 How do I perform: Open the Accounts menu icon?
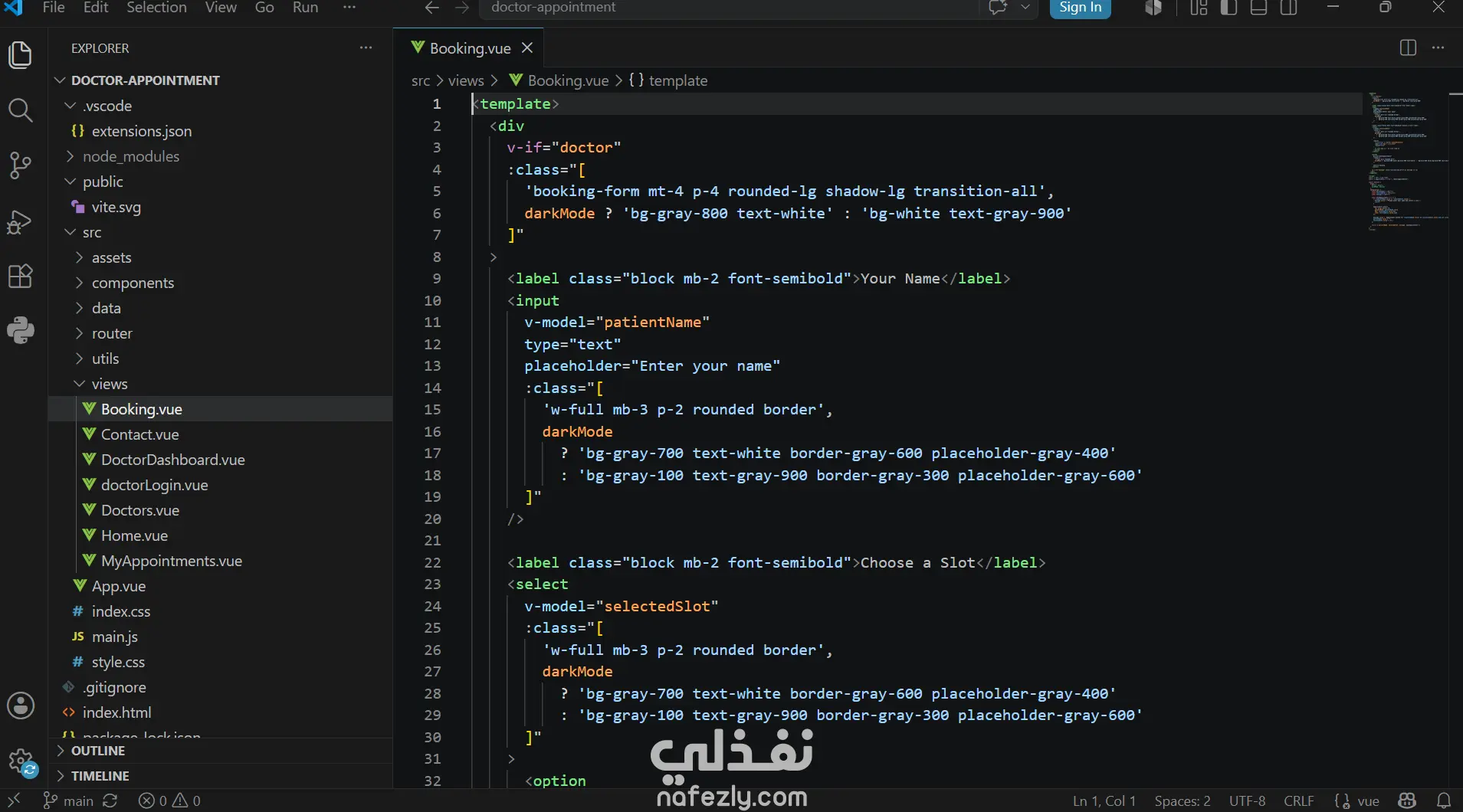coord(21,706)
